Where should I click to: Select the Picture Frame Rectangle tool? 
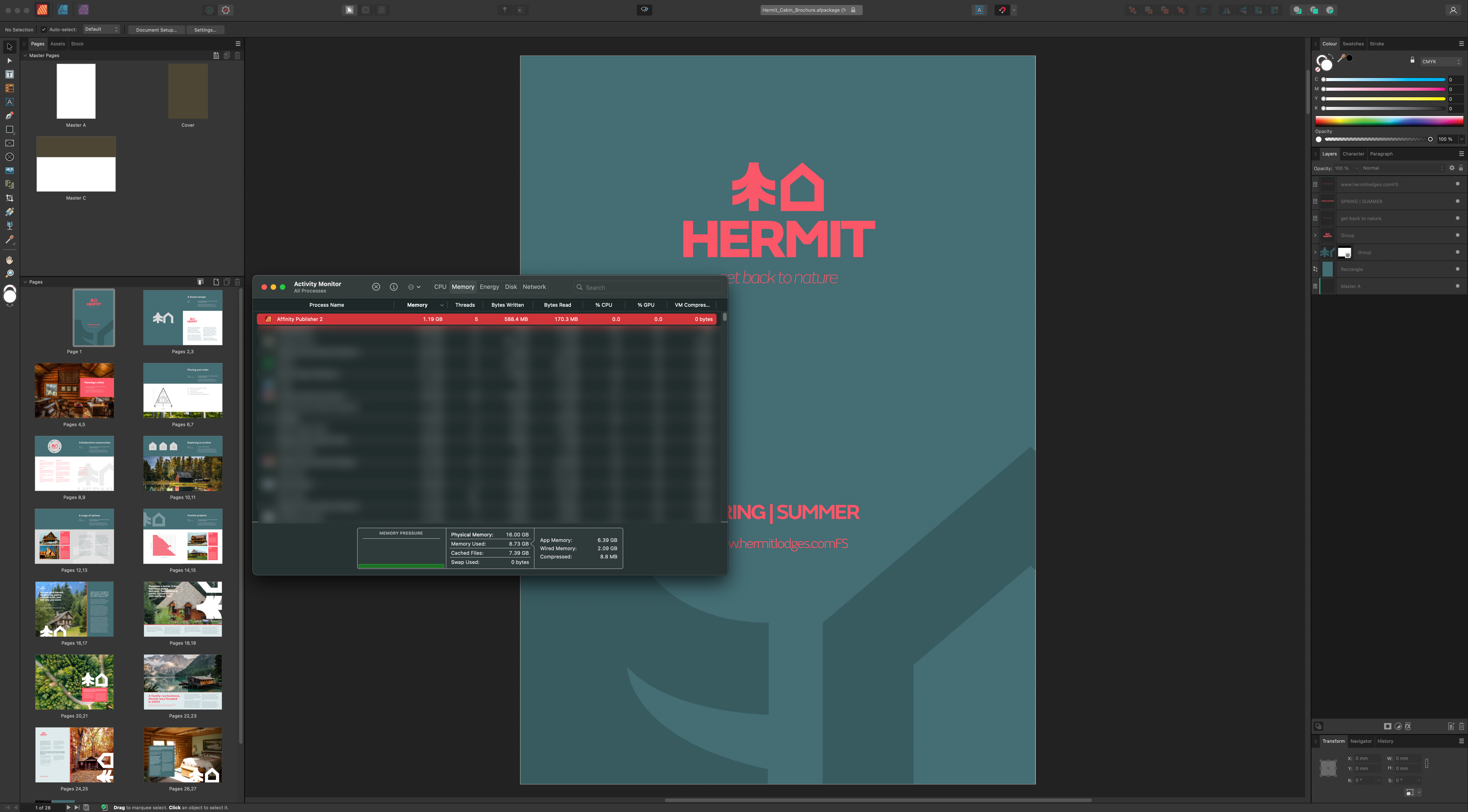point(9,143)
